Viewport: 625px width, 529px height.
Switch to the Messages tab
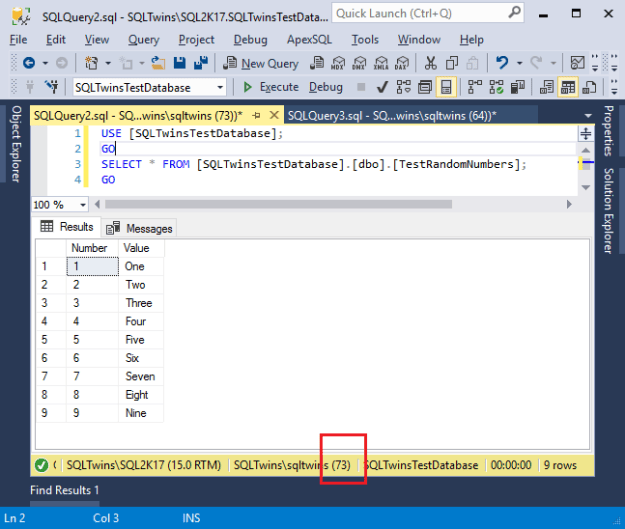[x=139, y=228]
